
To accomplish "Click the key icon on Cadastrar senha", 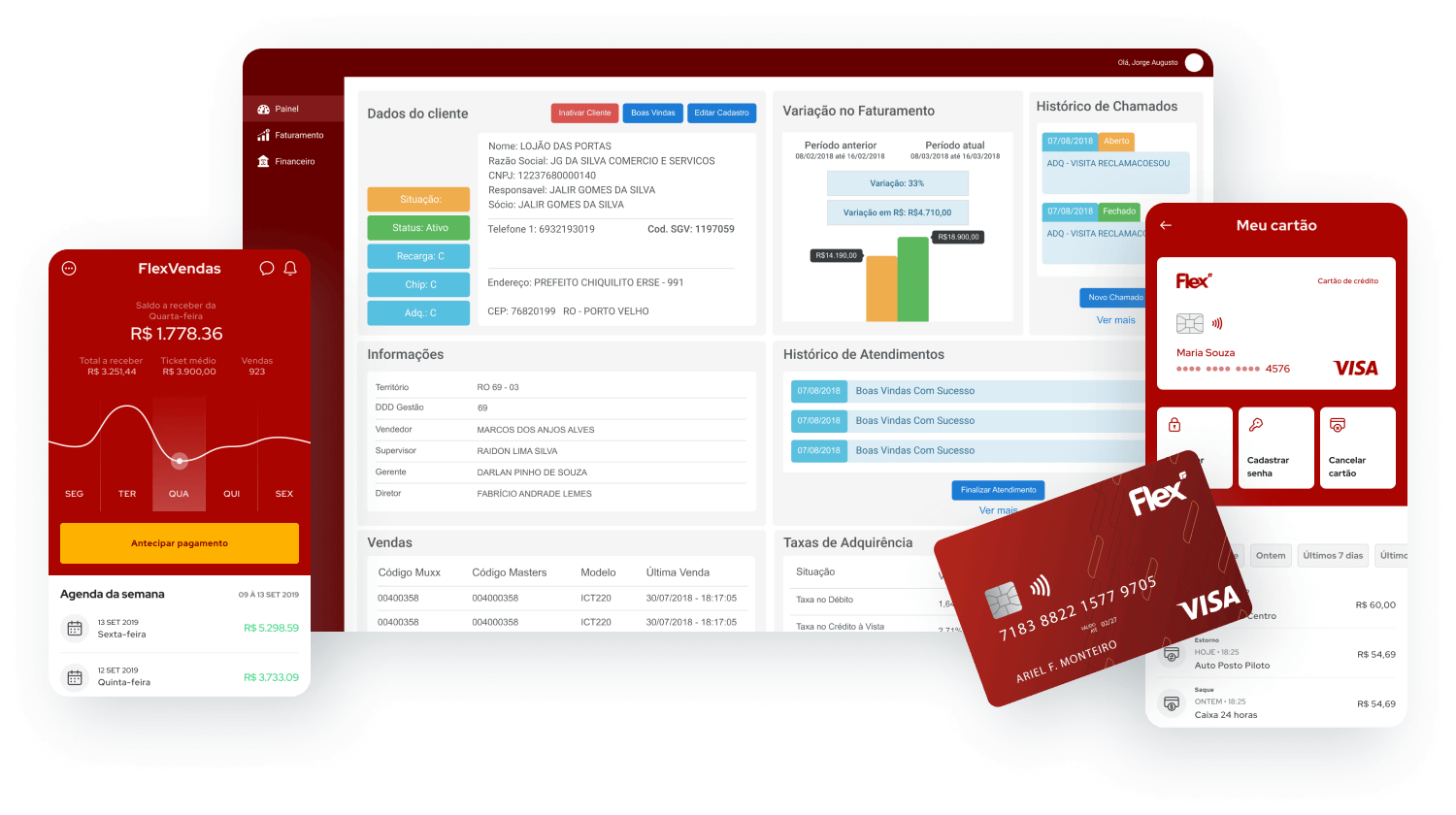I will click(x=1256, y=425).
